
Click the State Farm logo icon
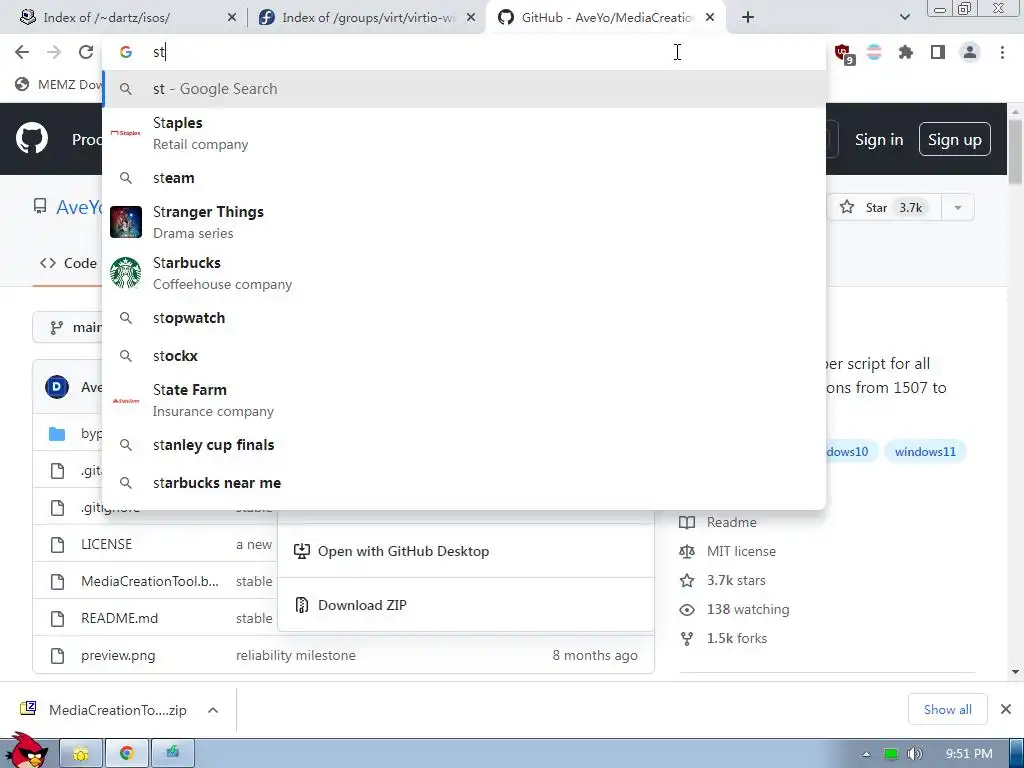click(x=125, y=400)
